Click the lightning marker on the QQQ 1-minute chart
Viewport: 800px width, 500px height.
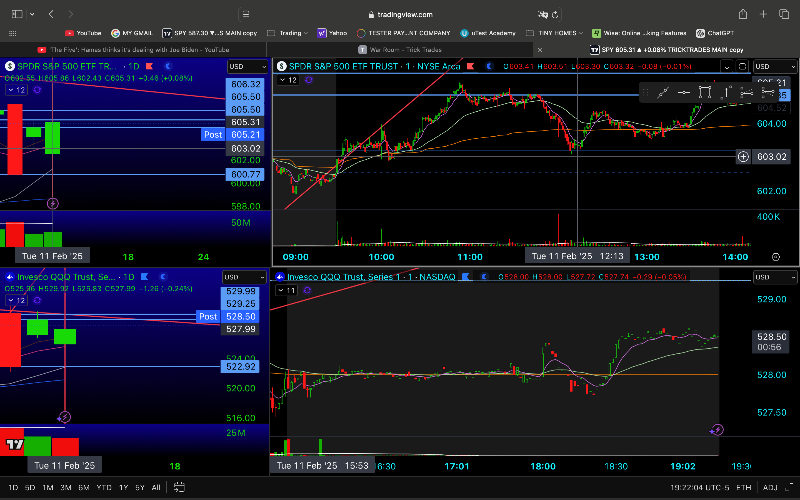716,430
